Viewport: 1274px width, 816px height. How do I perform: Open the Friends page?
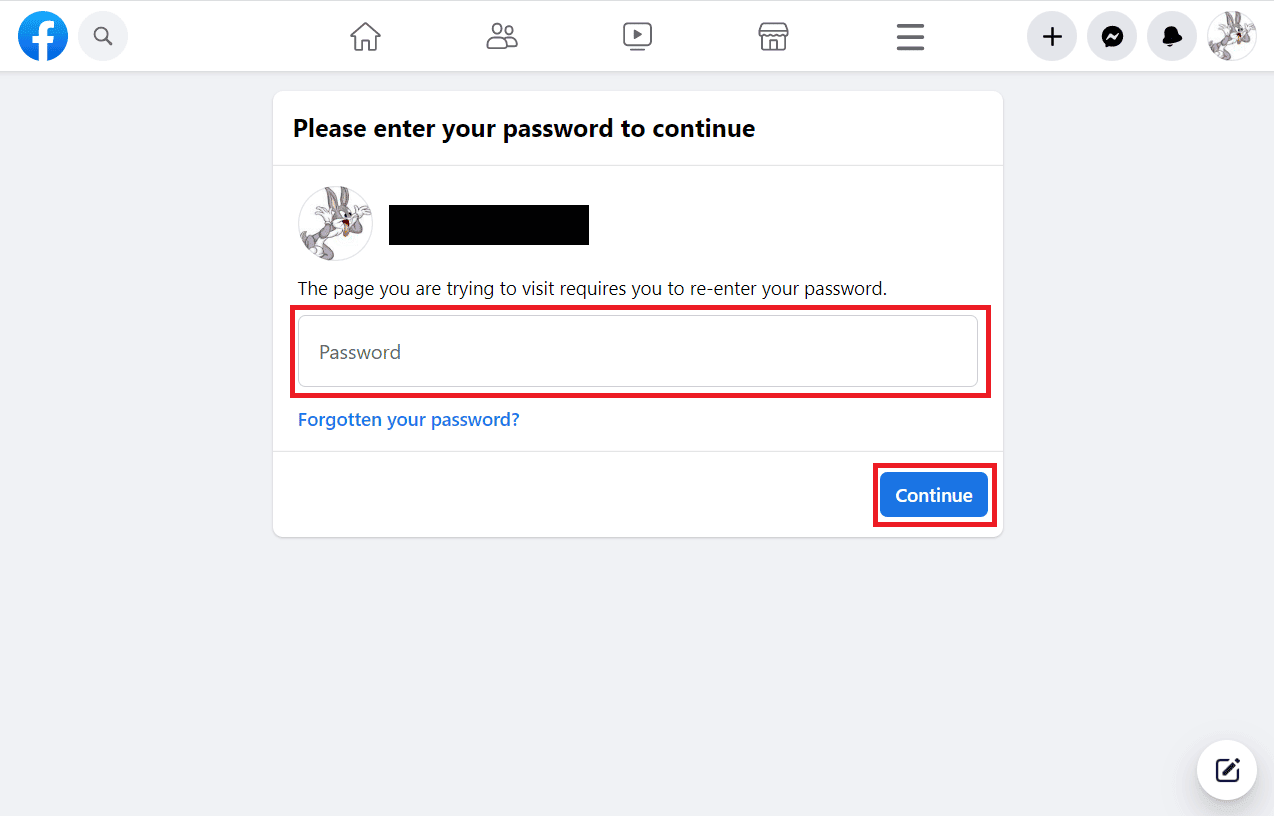point(501,36)
